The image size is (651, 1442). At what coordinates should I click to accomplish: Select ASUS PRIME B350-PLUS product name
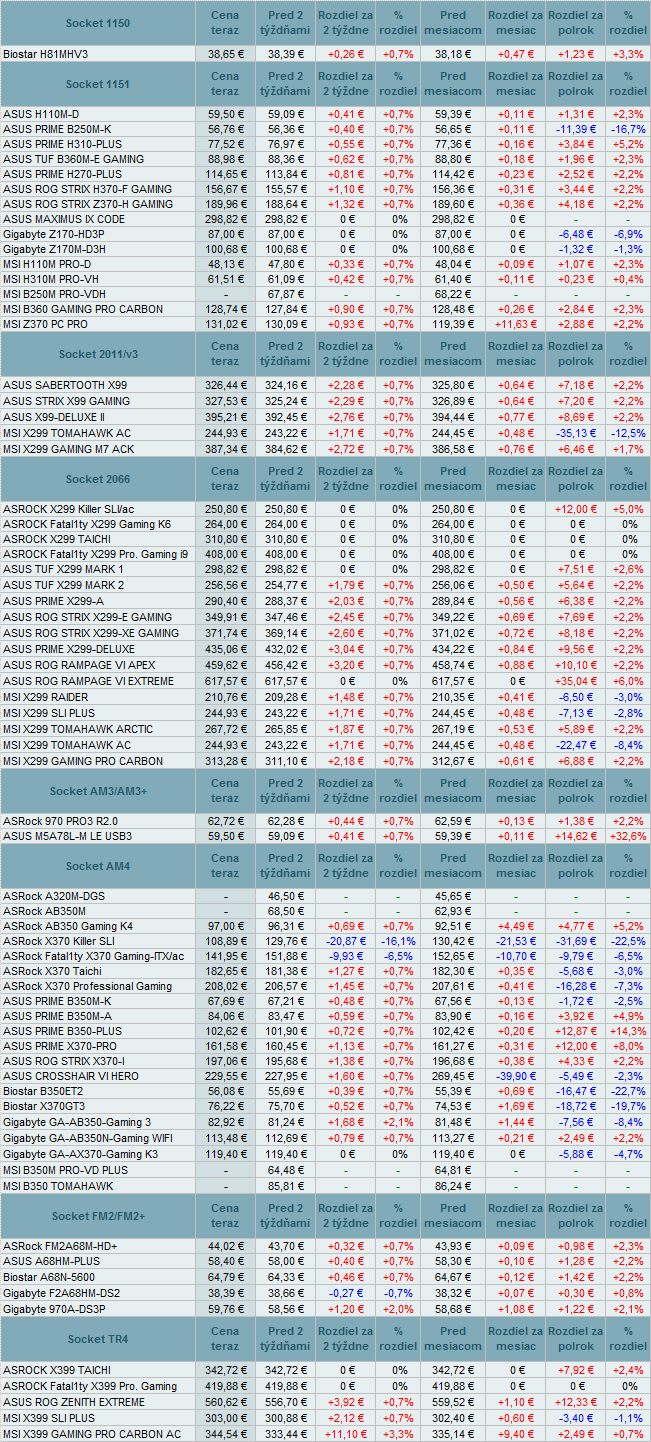(62, 1031)
